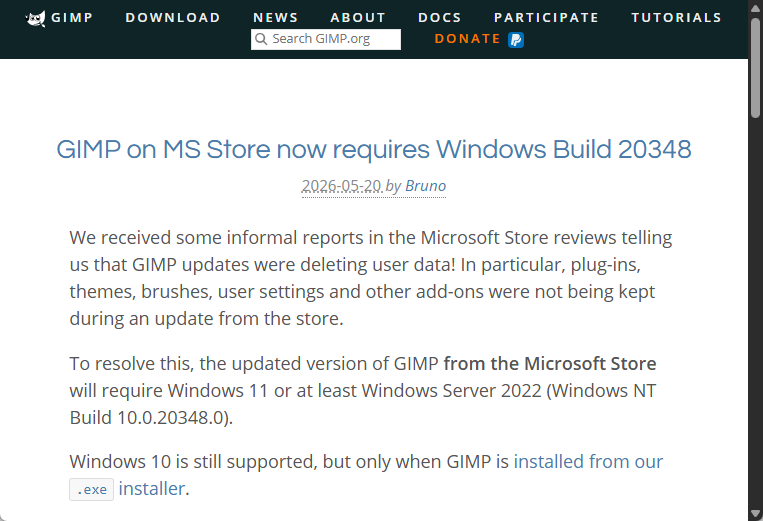Open the Tutorials page
The image size is (763, 521).
pyautogui.click(x=676, y=18)
